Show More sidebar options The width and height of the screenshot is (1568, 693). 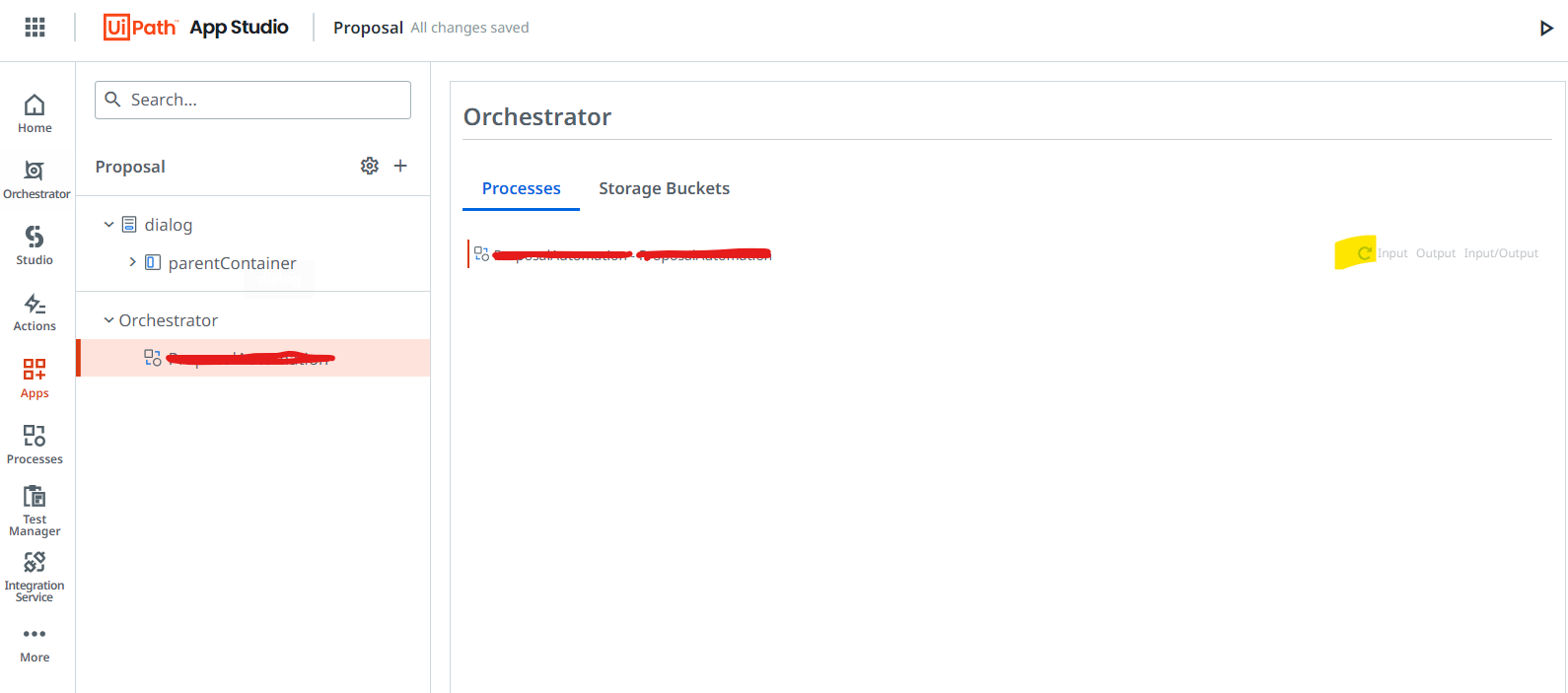coord(35,645)
